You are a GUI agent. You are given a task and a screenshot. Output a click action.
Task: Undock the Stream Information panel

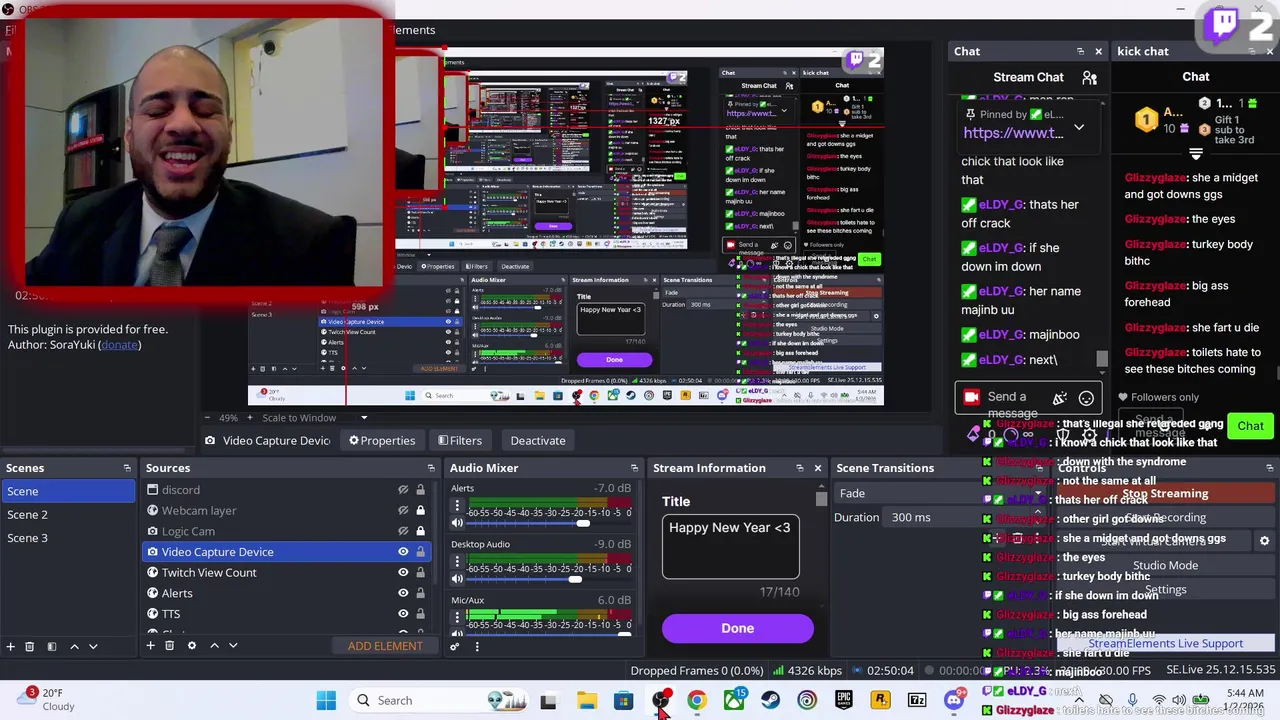click(x=799, y=468)
